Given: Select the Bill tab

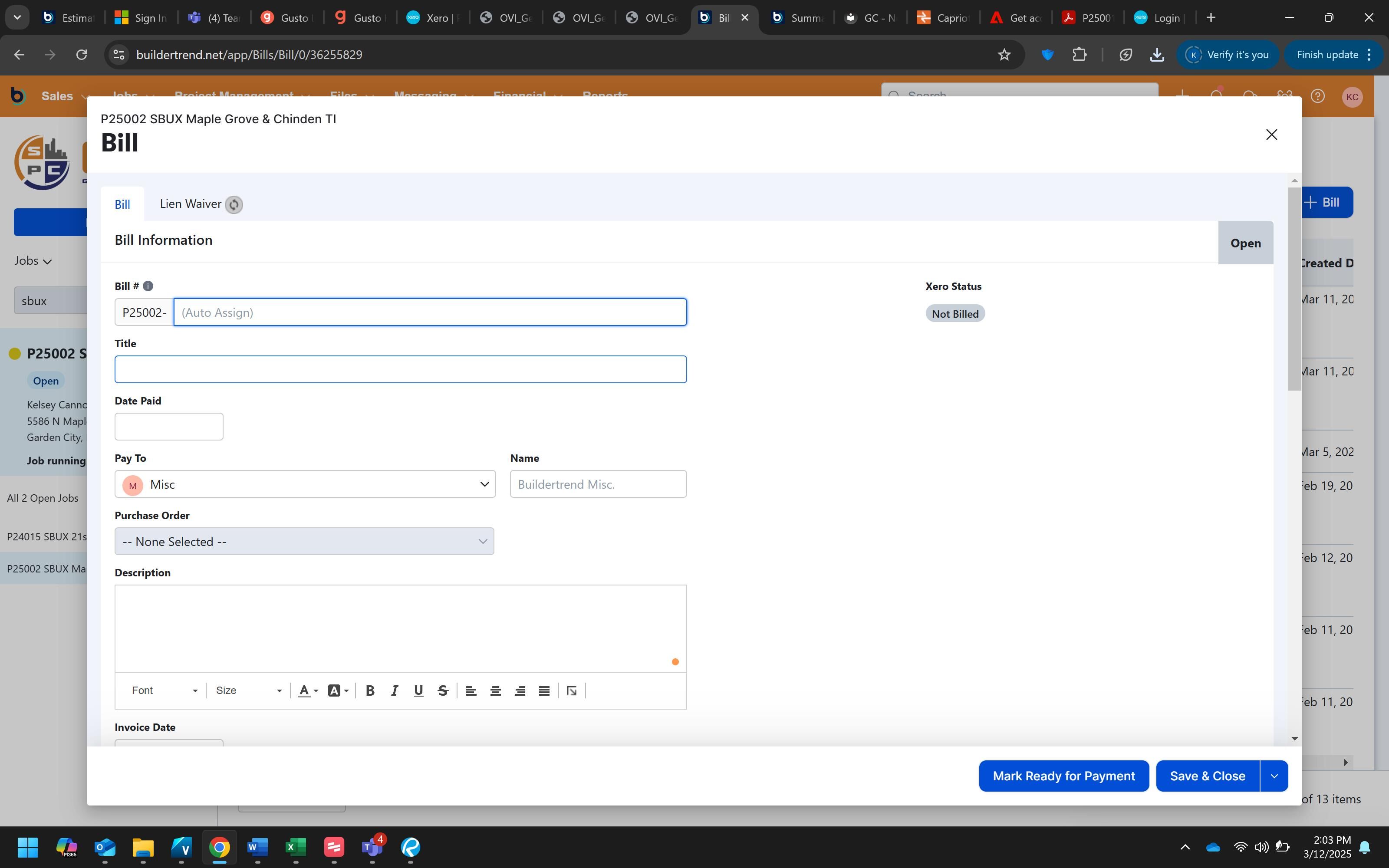Looking at the screenshot, I should click(122, 204).
